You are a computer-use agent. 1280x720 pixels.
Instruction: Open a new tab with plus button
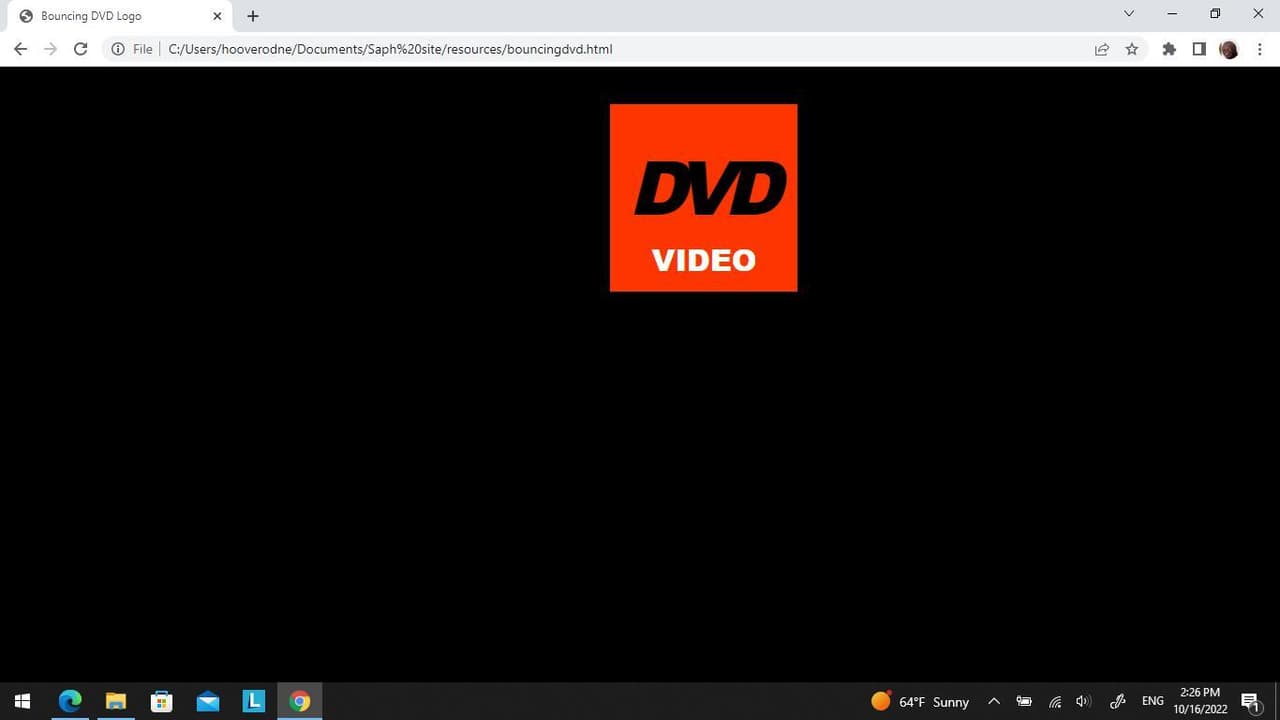pos(253,16)
